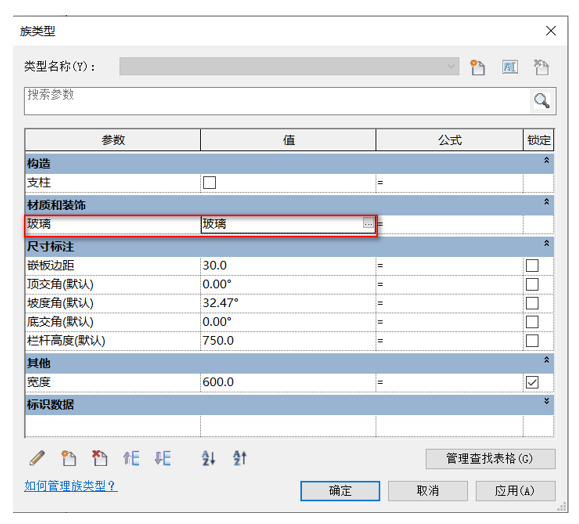
Task: Close the 族类型 dialog
Action: 551,31
